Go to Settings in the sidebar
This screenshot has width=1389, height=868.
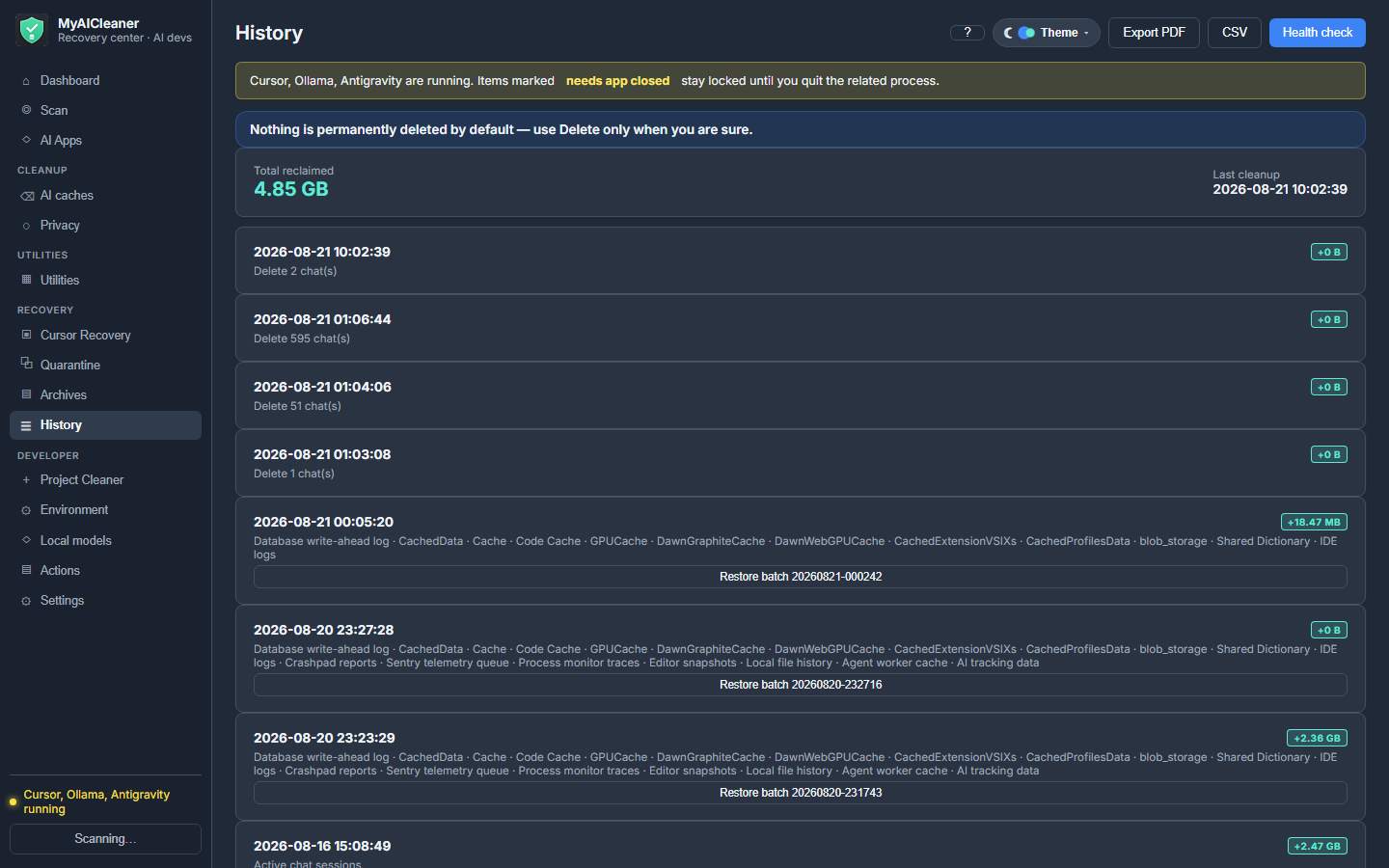[105, 601]
